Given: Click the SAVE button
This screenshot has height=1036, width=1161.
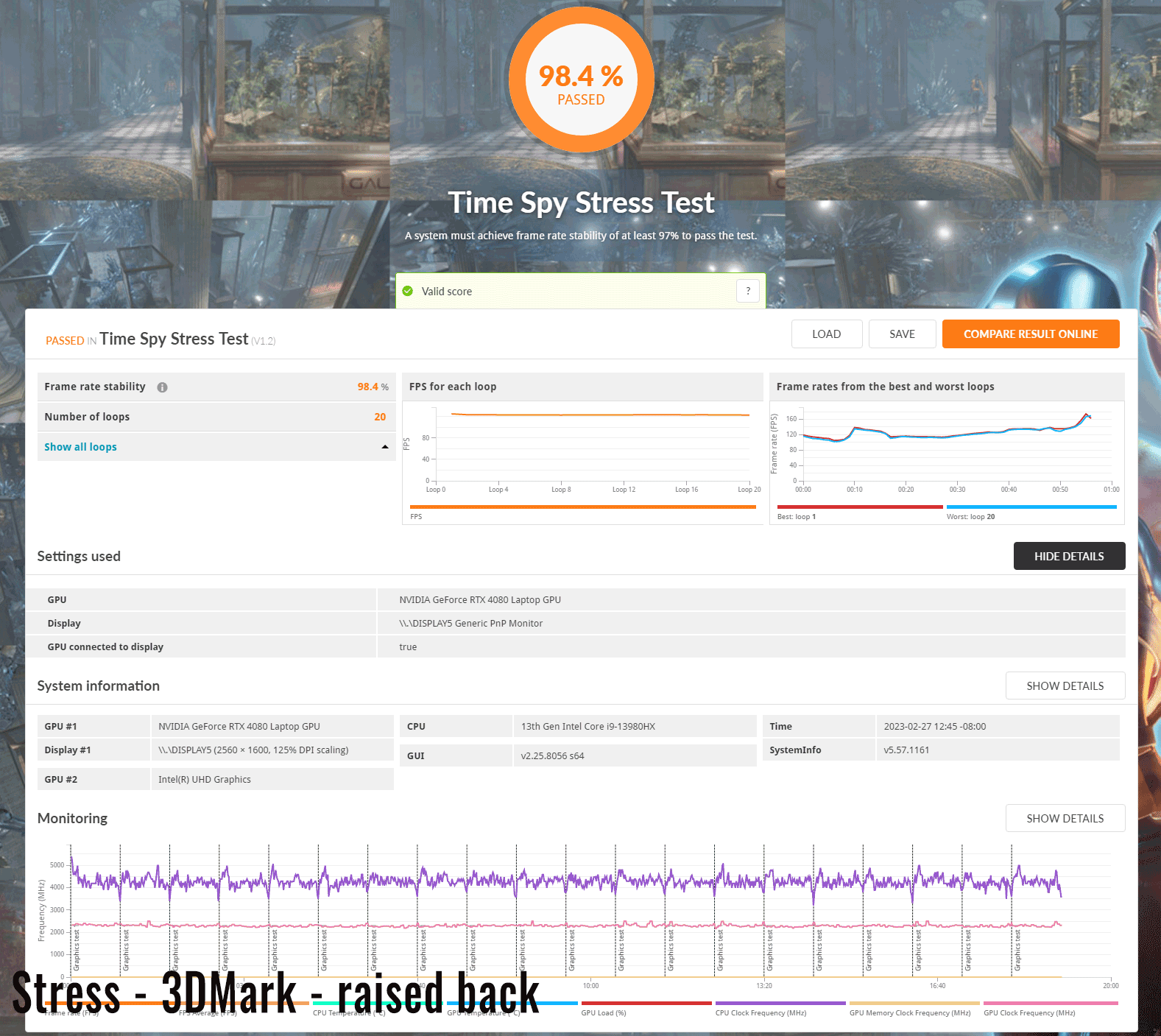Looking at the screenshot, I should 902,334.
